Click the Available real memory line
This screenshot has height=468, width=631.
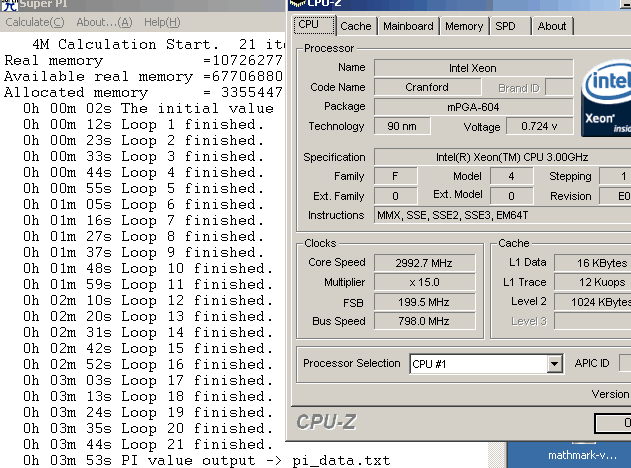click(x=143, y=76)
